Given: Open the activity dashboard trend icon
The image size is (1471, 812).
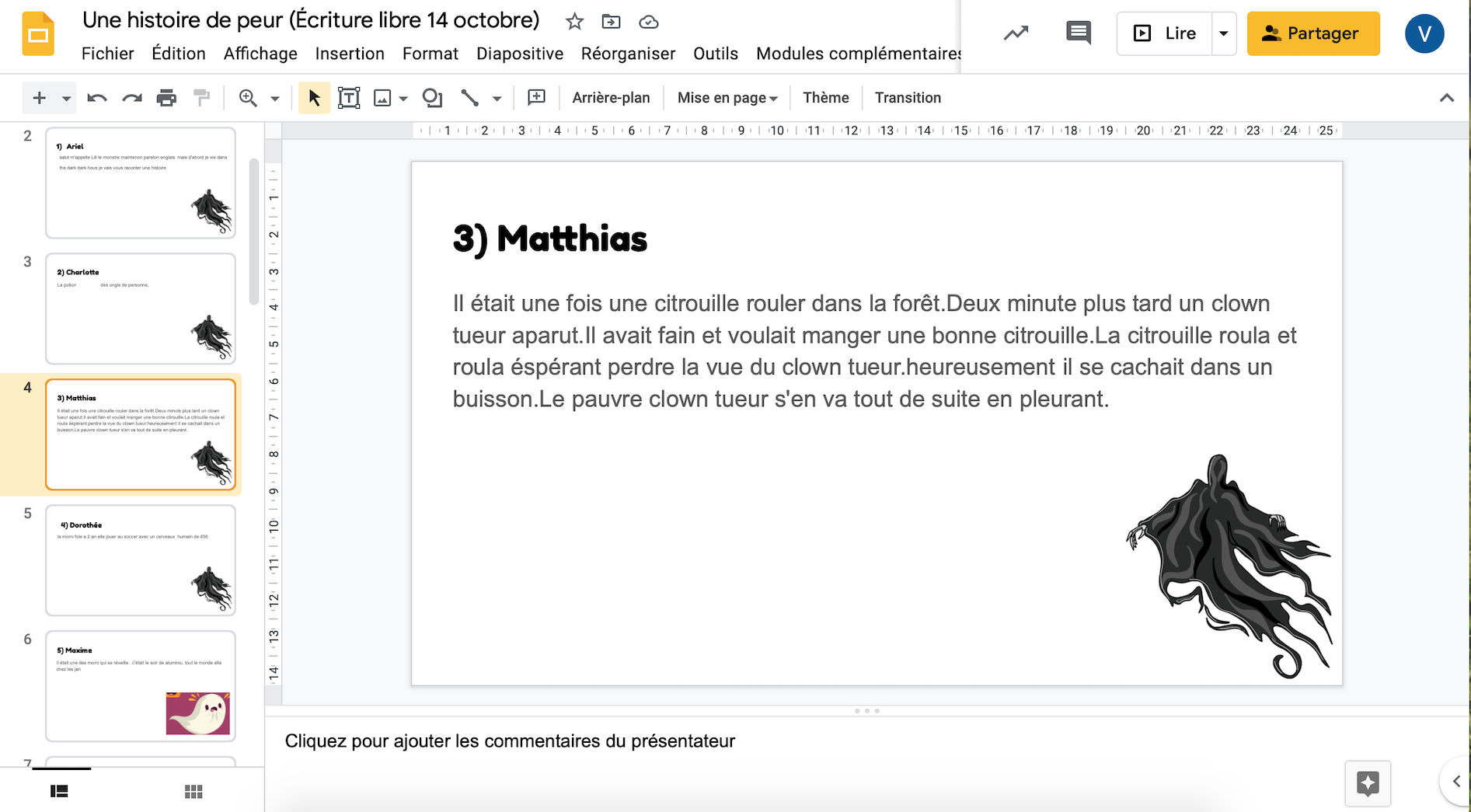Looking at the screenshot, I should [1016, 33].
